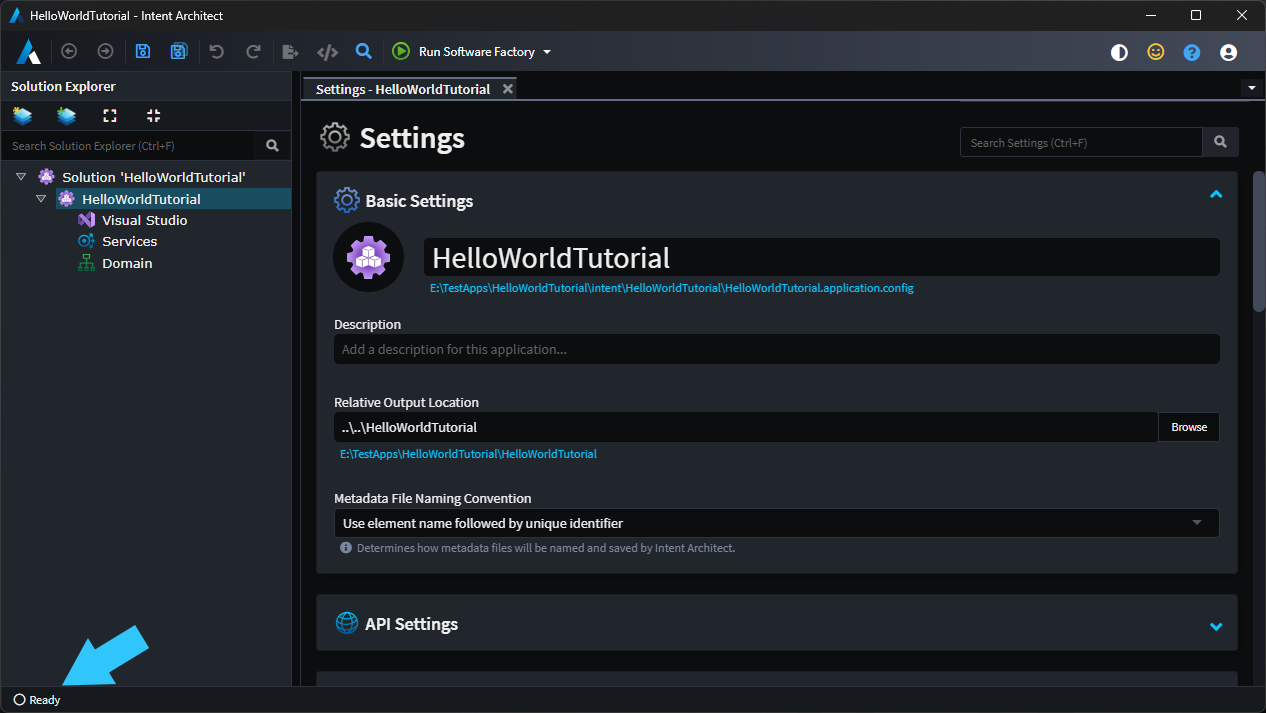The width and height of the screenshot is (1266, 713).
Task: Click the Solution Explorer search magnifier button
Action: coord(272,146)
